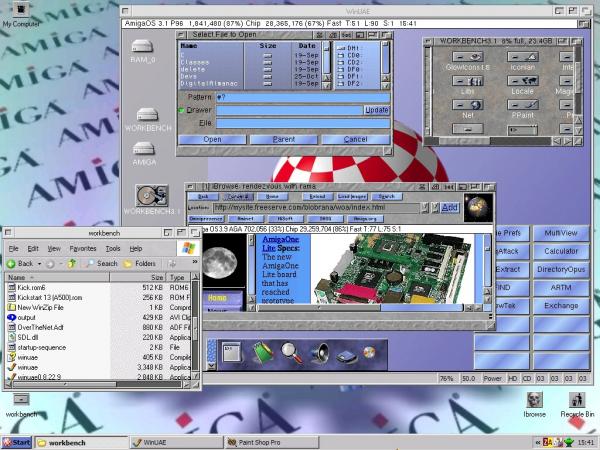Image resolution: width=600 pixels, height=450 pixels.
Task: Open the GlowIcons drawer icon
Action: pos(468,57)
